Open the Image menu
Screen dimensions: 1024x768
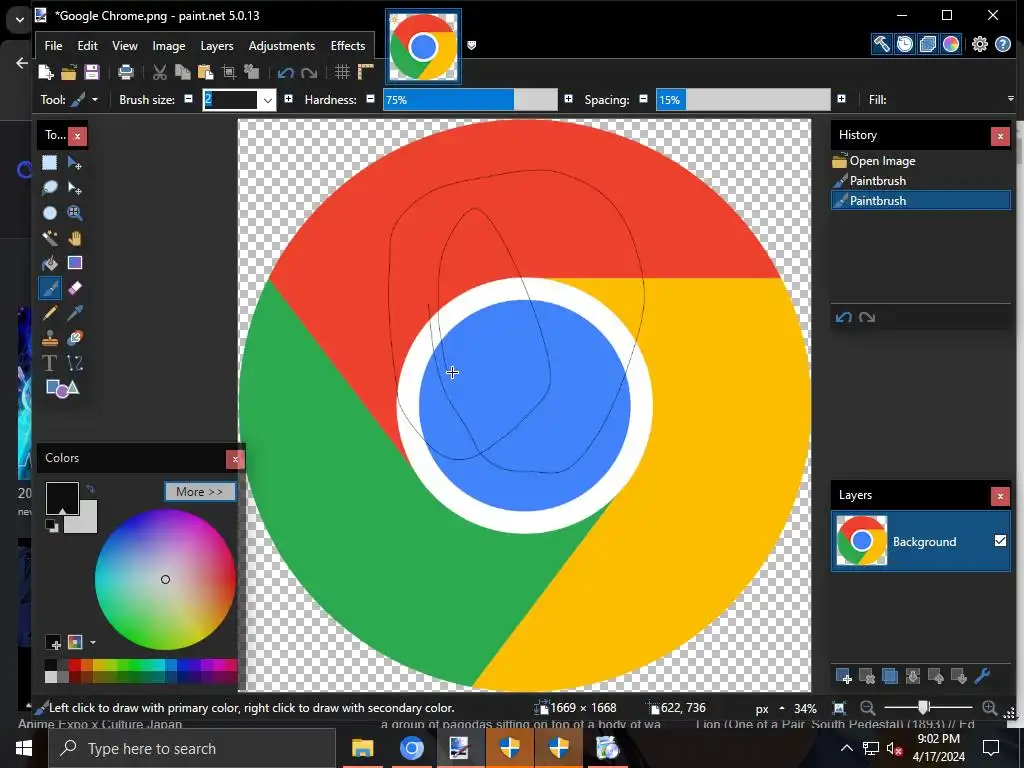[168, 46]
